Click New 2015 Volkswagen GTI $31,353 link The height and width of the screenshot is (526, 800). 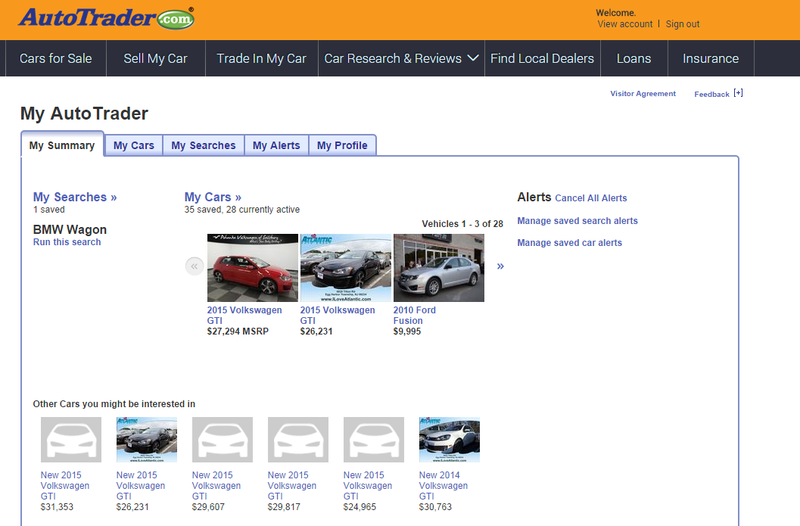(x=65, y=485)
